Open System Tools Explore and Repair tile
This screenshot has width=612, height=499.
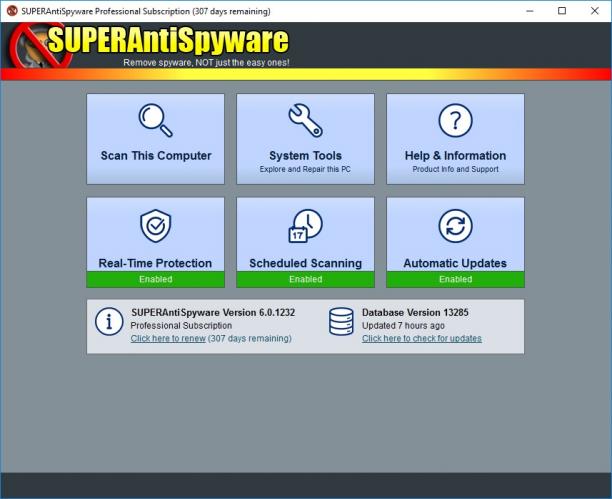tap(305, 139)
